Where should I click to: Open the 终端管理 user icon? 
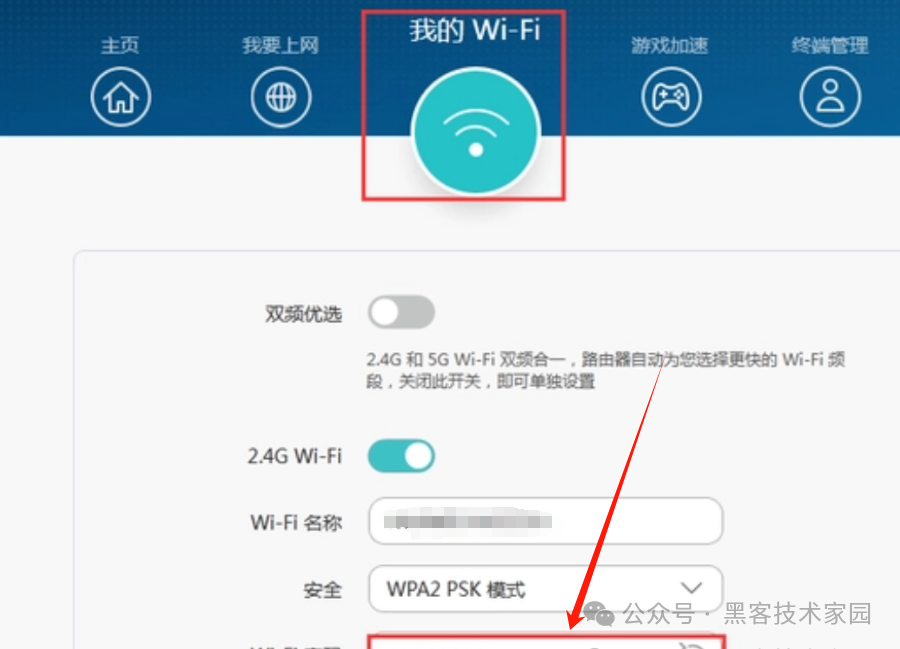pos(830,96)
